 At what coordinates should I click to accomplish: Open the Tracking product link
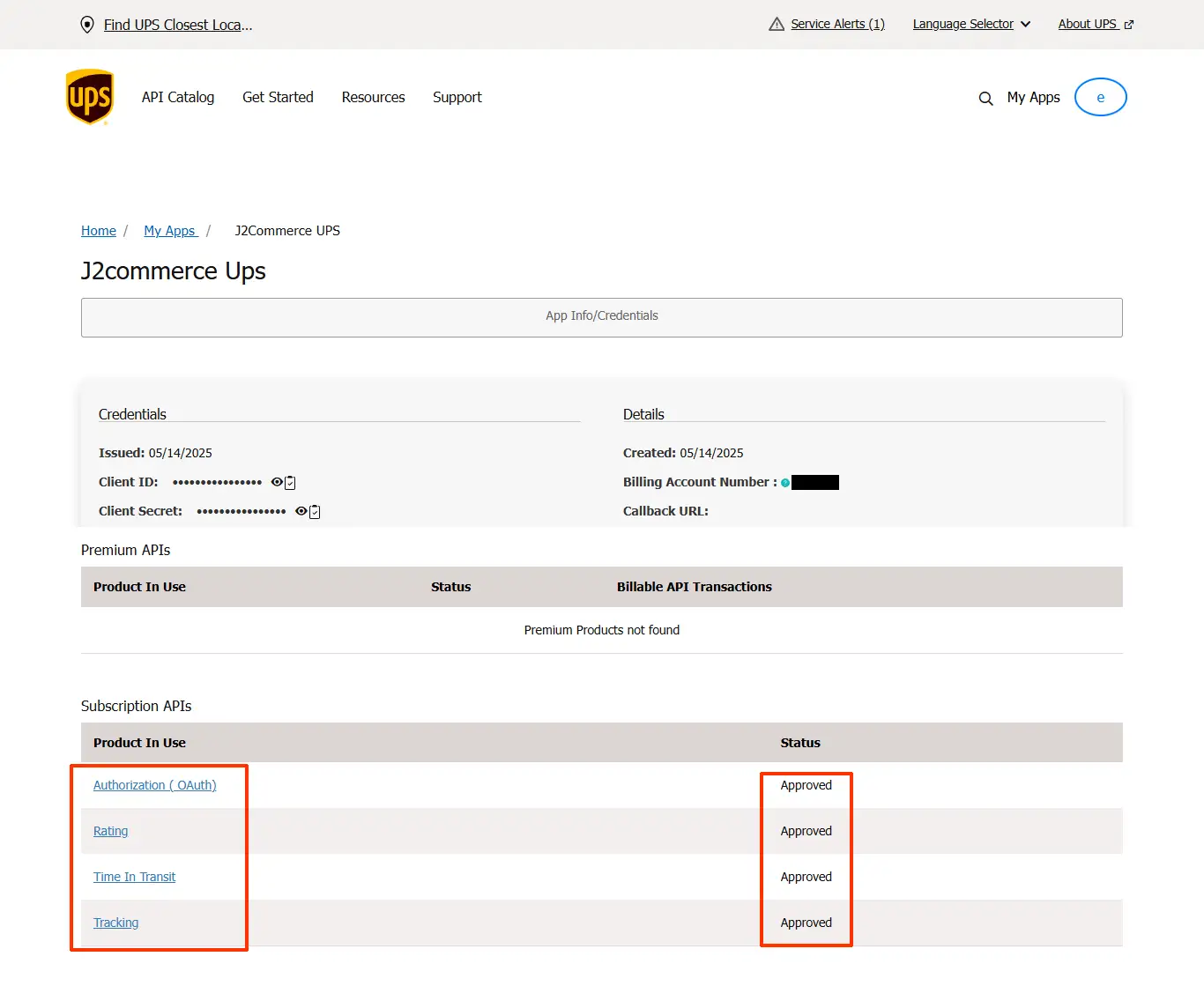pos(115,923)
